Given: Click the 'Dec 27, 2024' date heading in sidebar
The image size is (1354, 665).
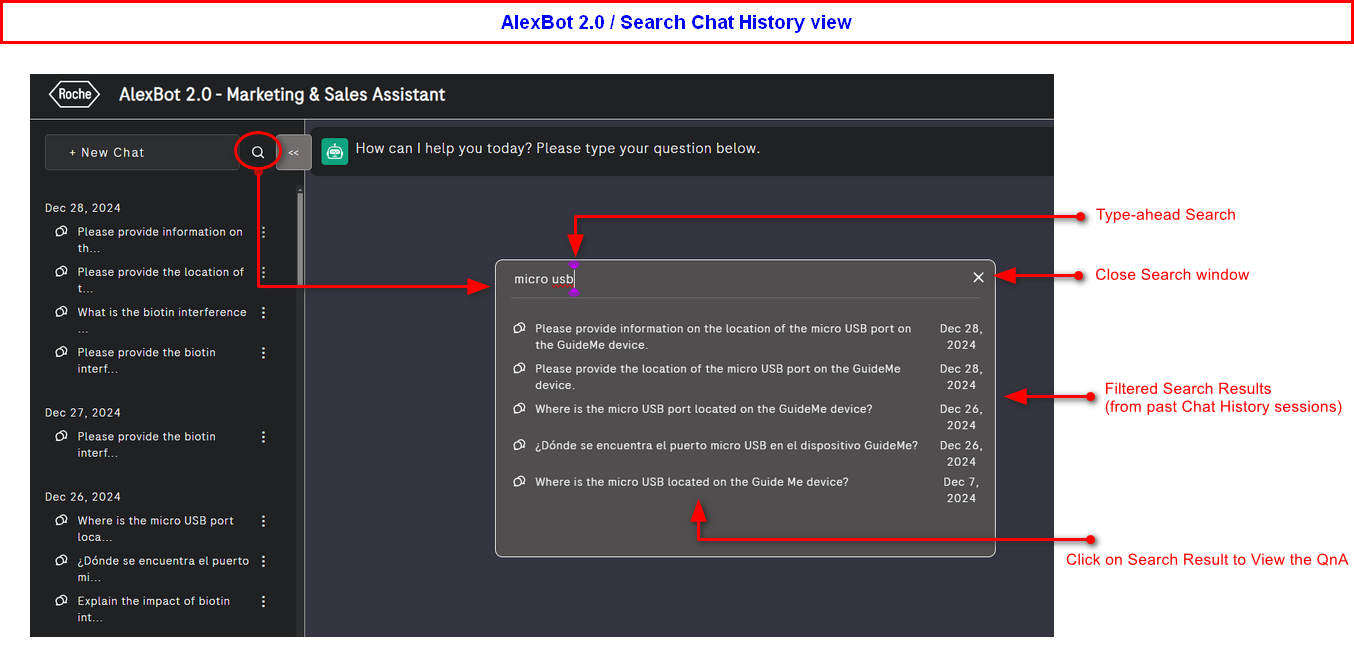Looking at the screenshot, I should tap(83, 412).
